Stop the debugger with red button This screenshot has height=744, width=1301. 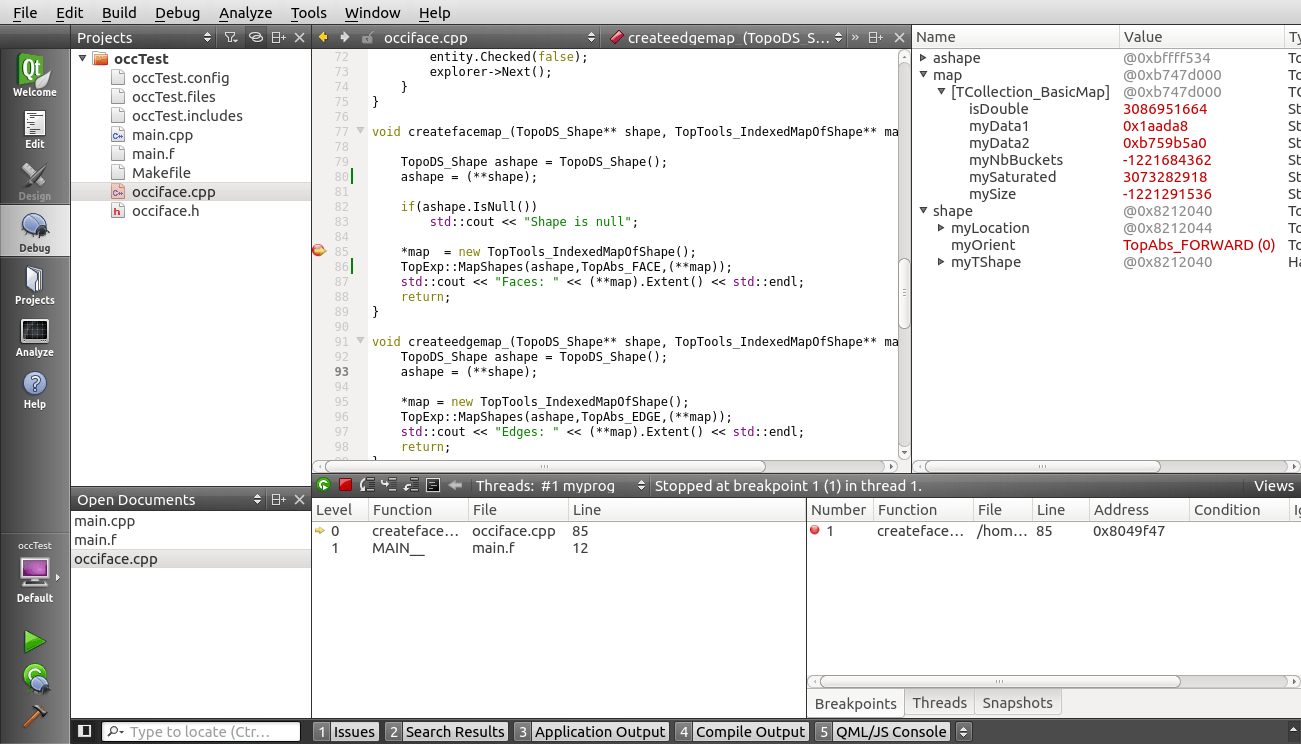(x=345, y=485)
